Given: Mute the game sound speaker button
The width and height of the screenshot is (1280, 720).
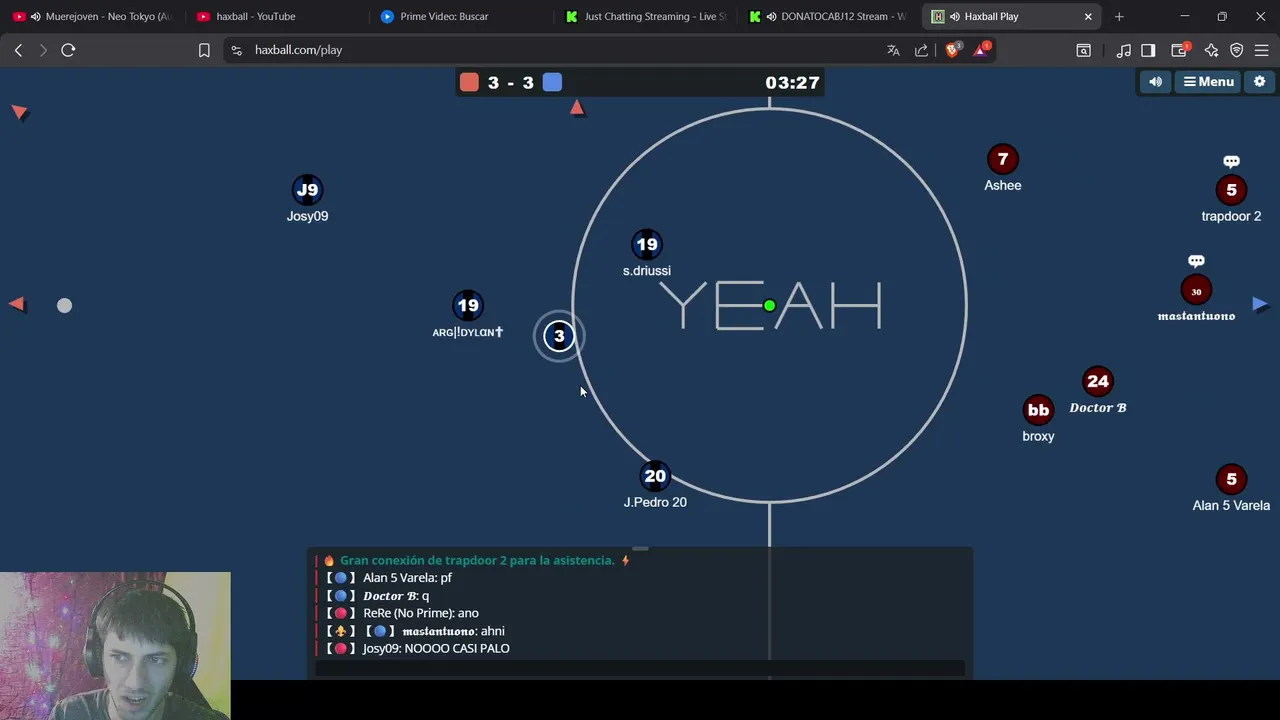Looking at the screenshot, I should click(1155, 82).
